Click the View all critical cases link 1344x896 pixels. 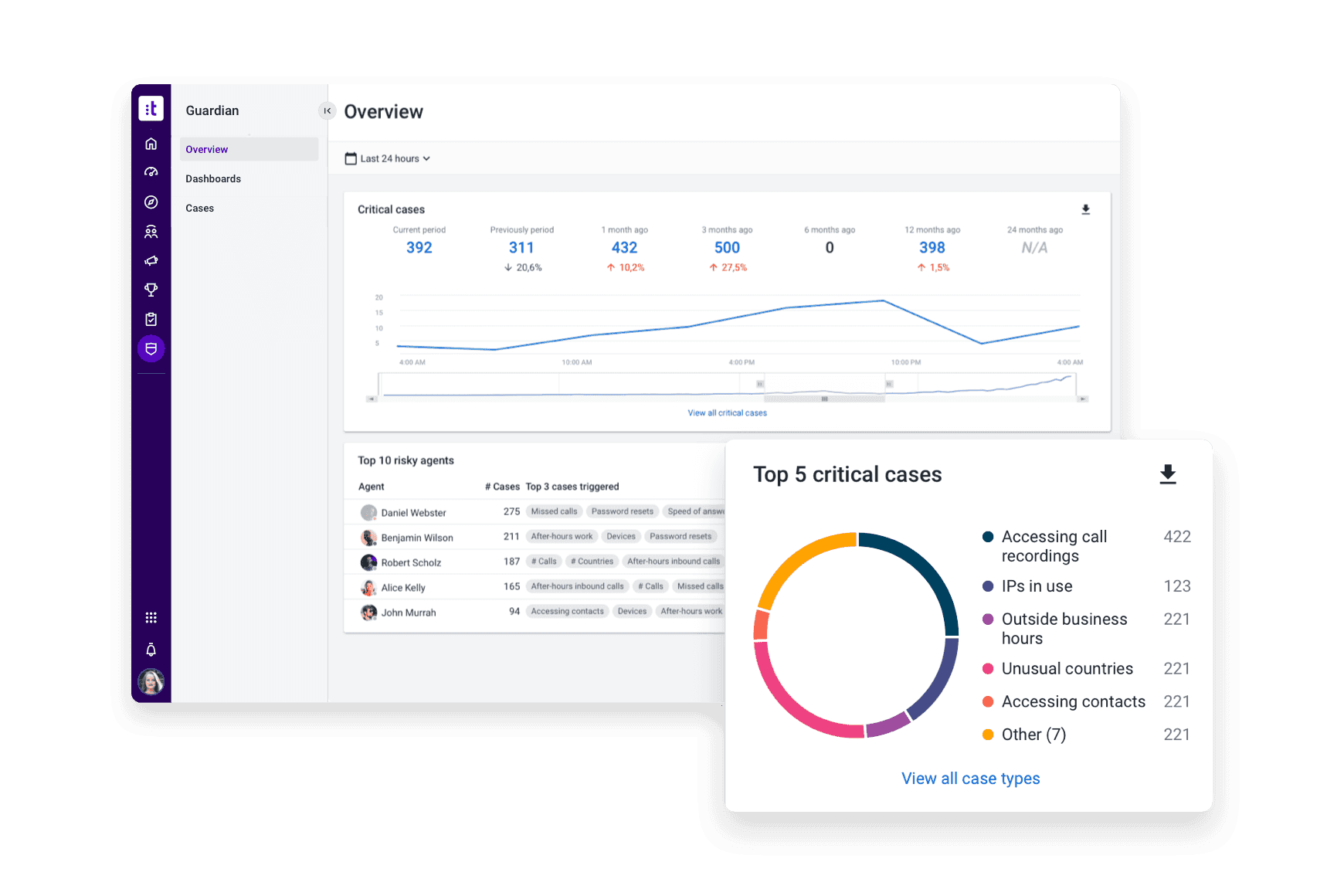(x=727, y=413)
